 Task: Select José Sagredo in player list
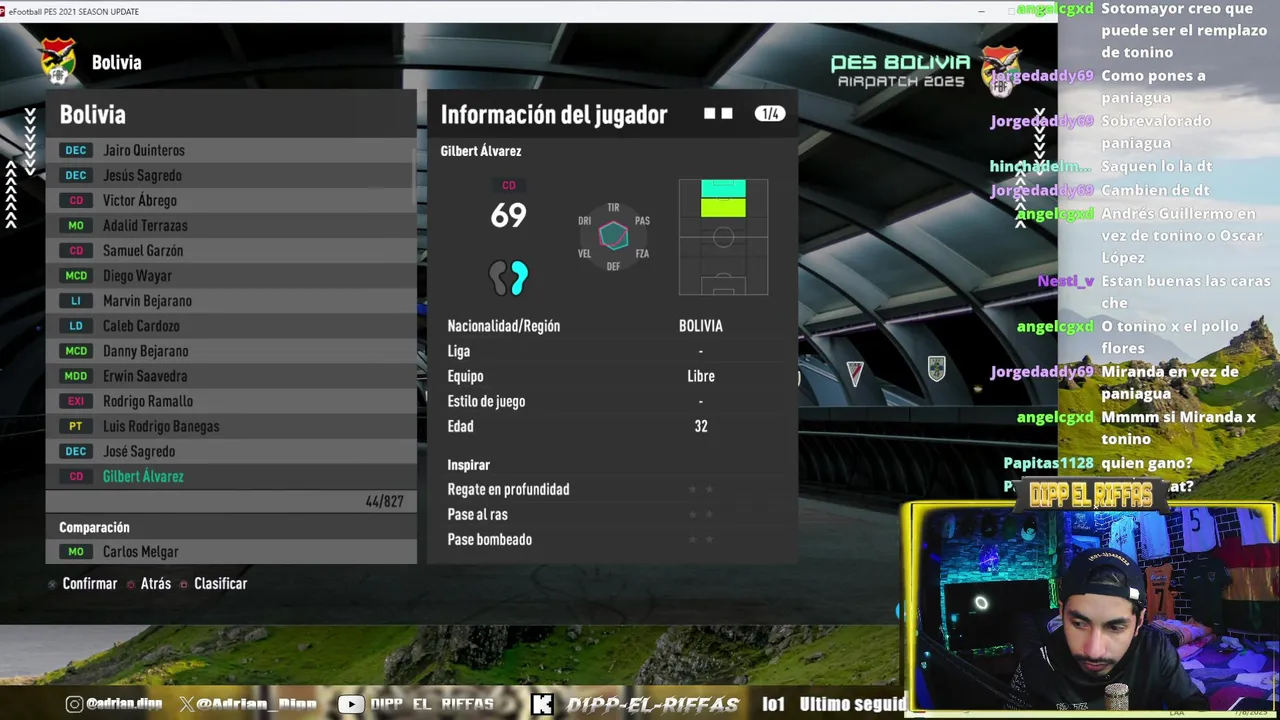tap(229, 451)
